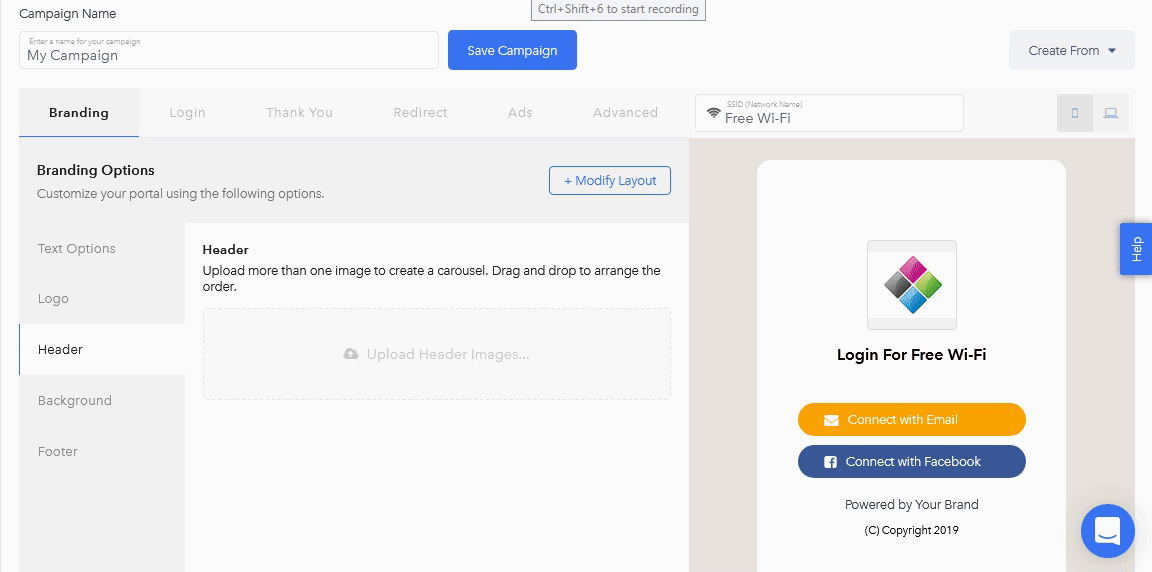Open the Thank You tab

coord(299,112)
